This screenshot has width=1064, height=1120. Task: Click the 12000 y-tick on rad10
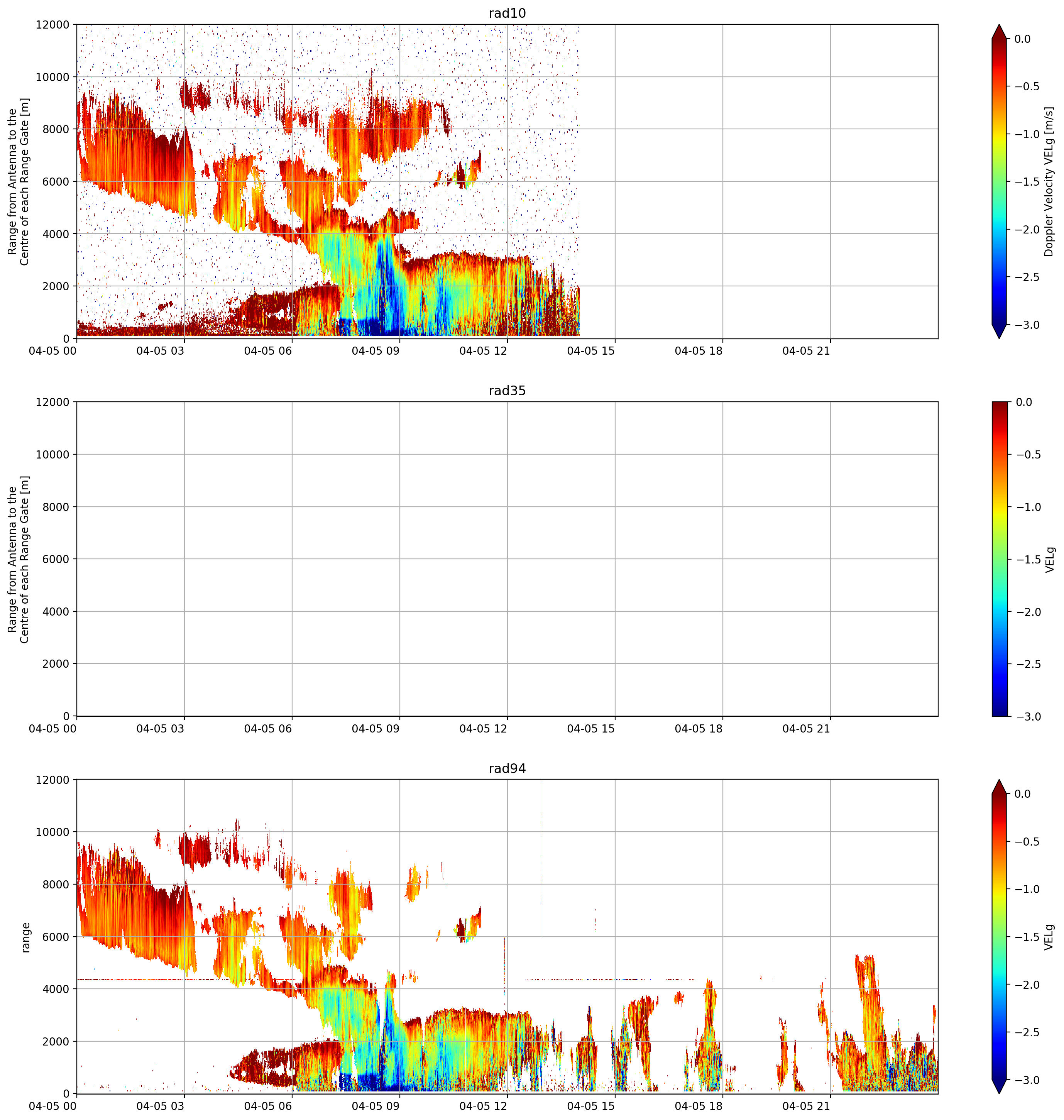click(x=52, y=24)
